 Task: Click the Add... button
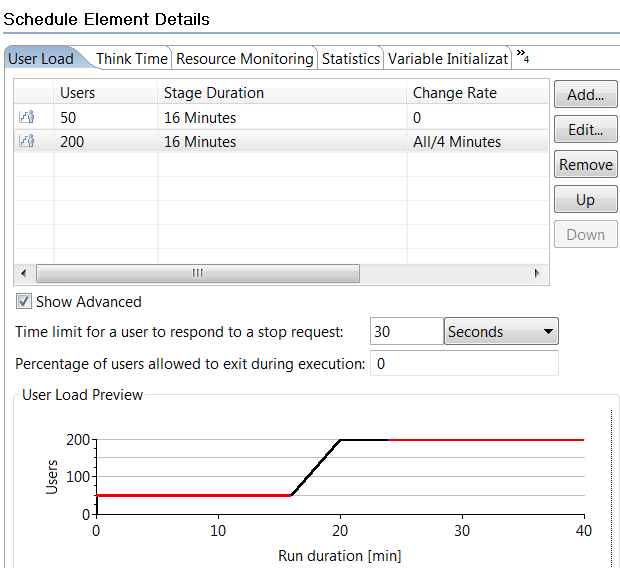(586, 94)
